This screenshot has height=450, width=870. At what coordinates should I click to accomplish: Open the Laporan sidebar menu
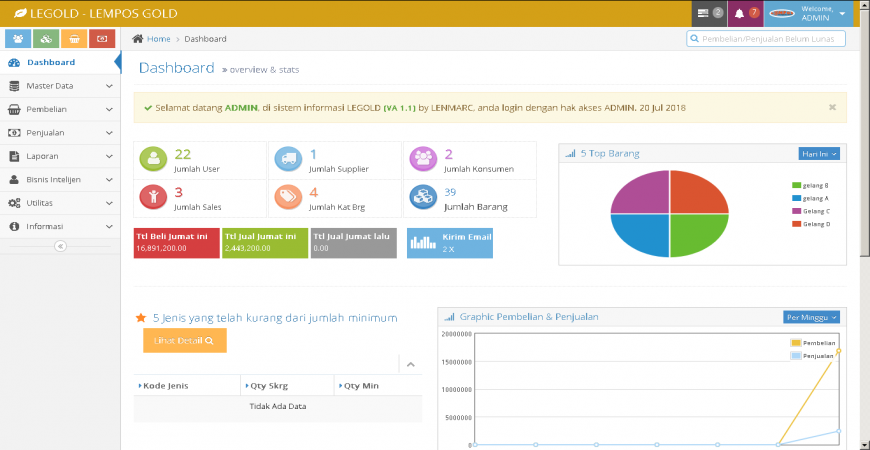pyautogui.click(x=60, y=156)
